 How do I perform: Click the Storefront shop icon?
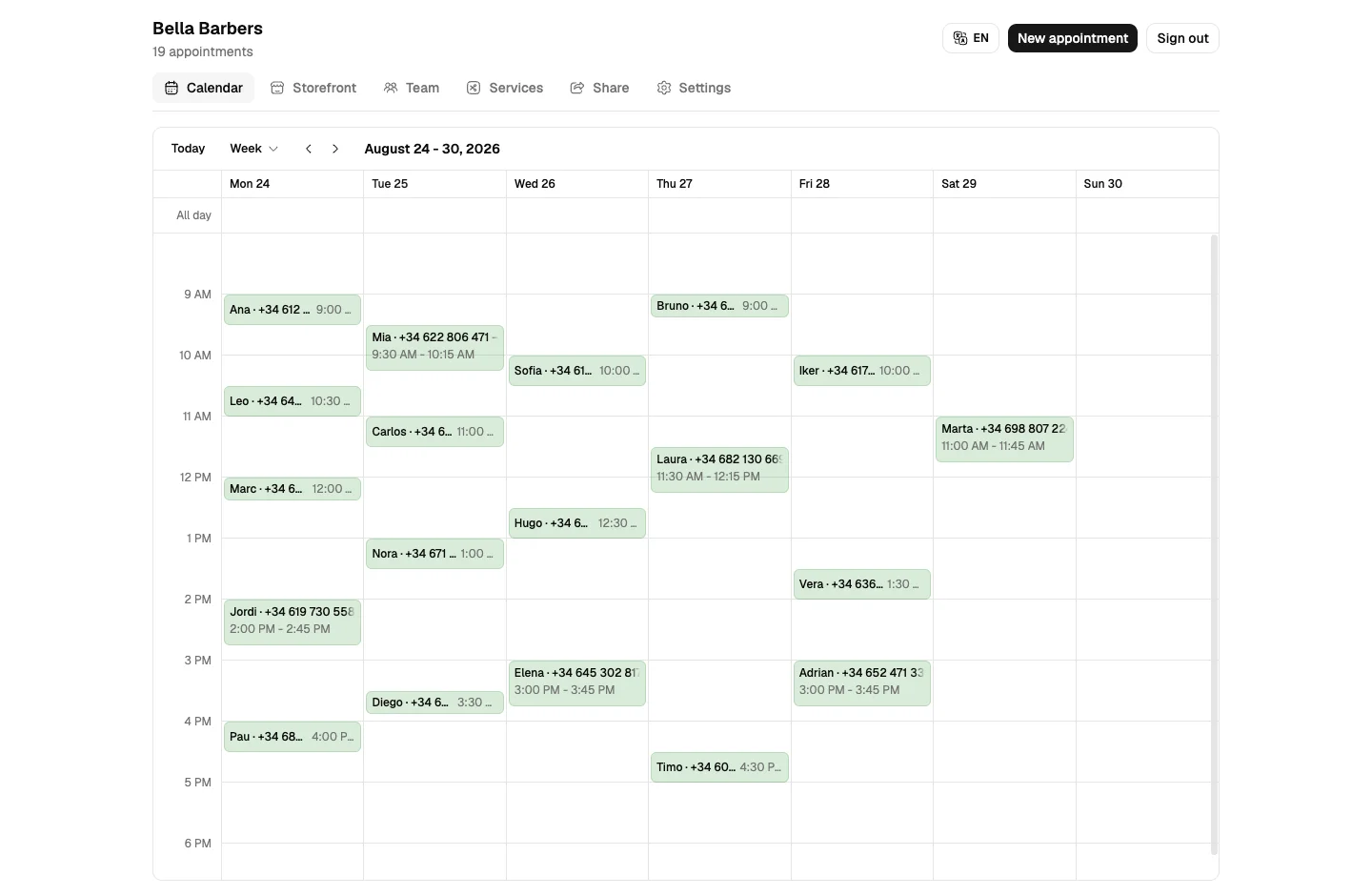(277, 88)
